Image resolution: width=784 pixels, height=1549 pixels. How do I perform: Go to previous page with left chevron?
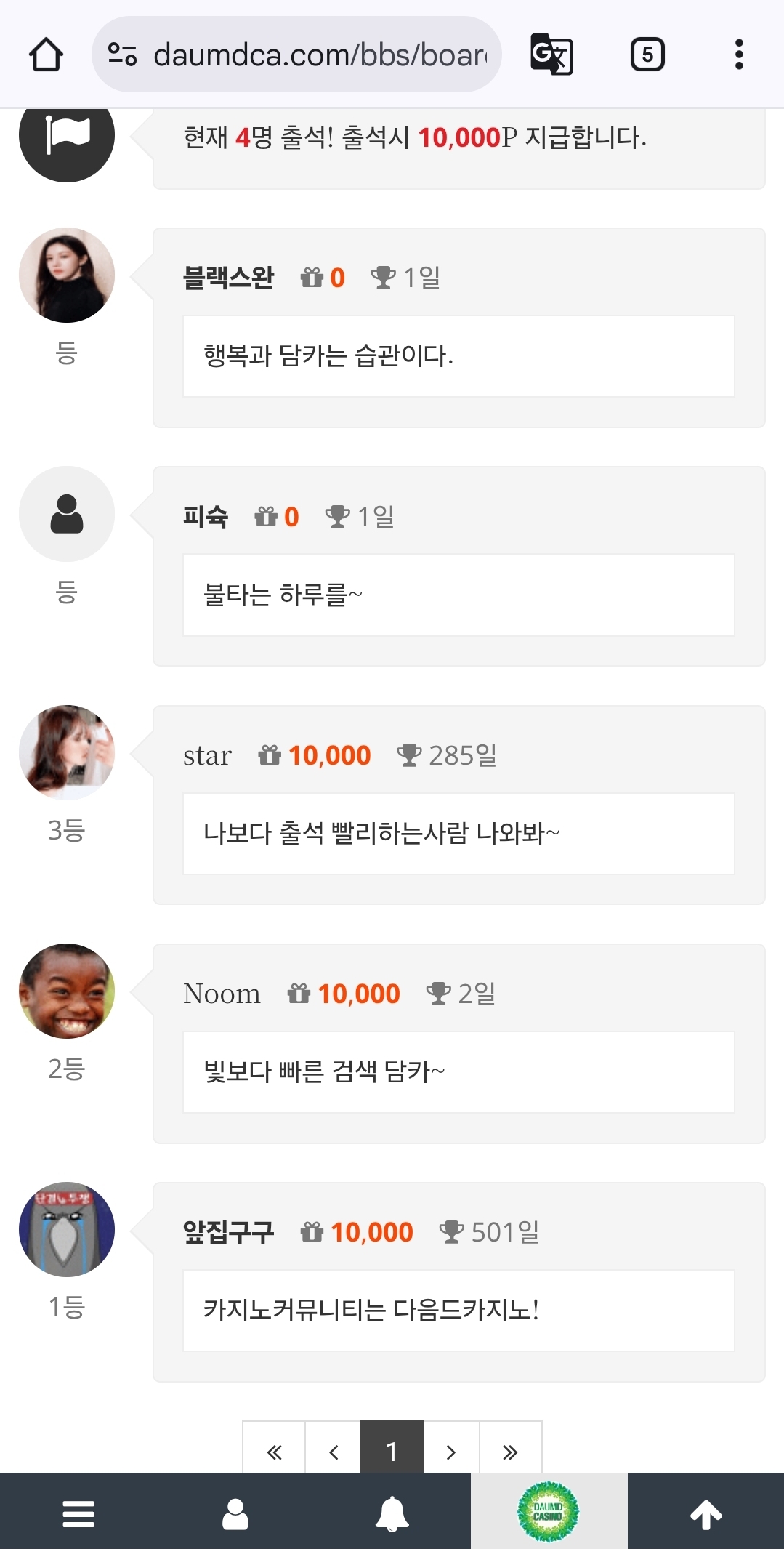334,1452
